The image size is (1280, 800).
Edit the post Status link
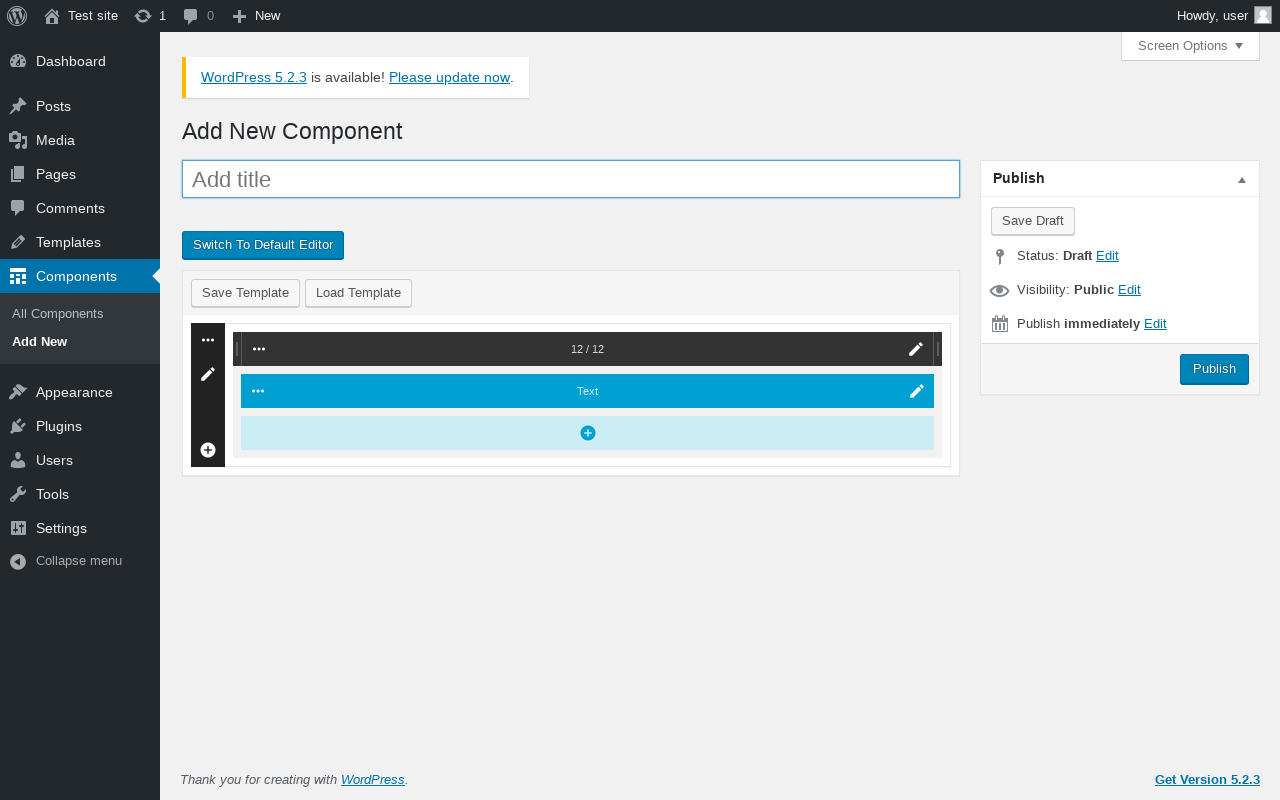(1107, 256)
